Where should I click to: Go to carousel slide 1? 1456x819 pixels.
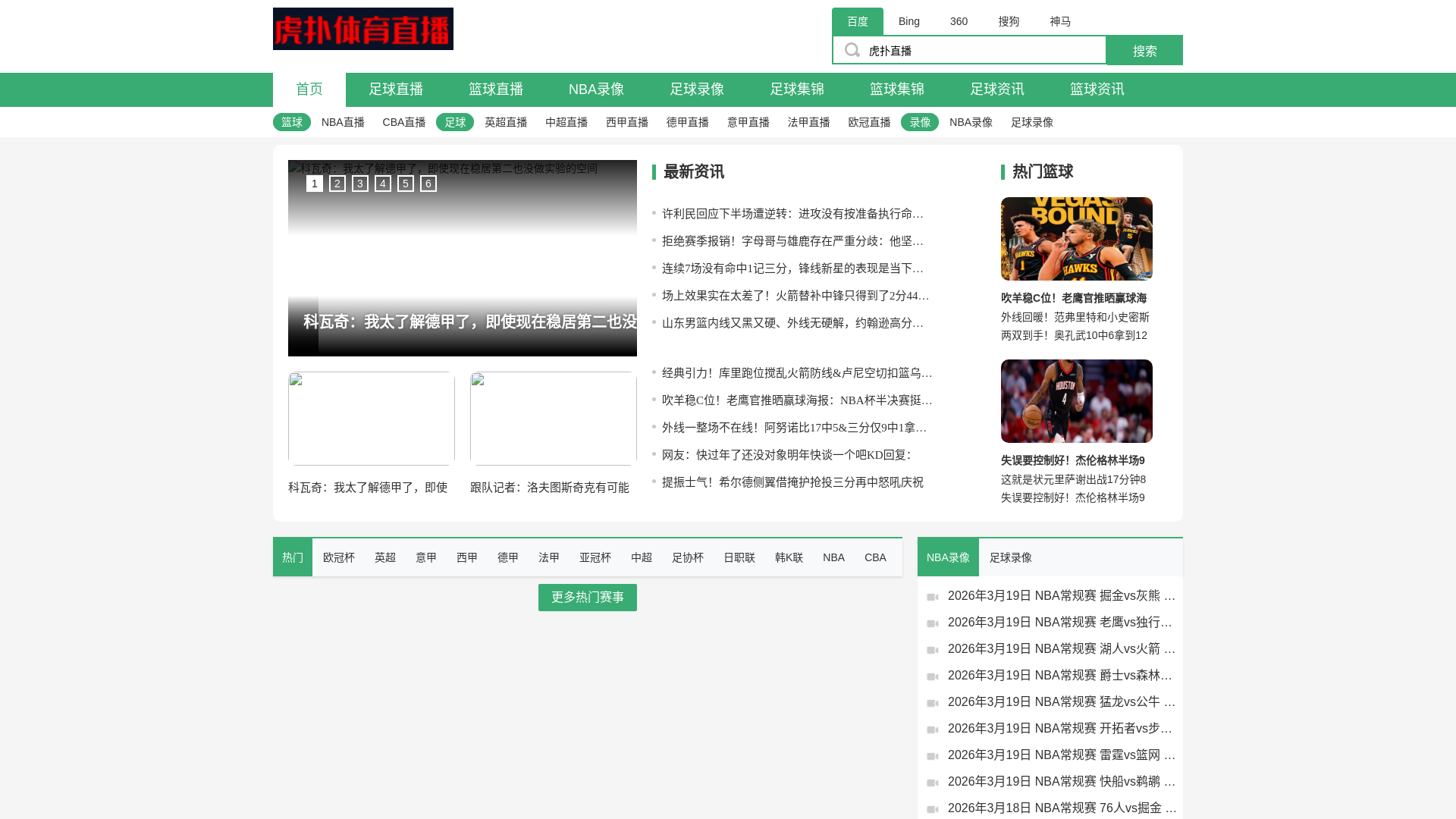pos(315,184)
